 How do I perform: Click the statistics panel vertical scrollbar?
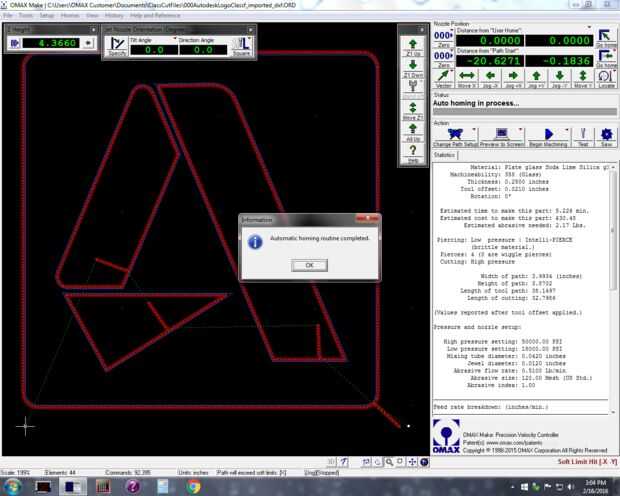coord(613,288)
